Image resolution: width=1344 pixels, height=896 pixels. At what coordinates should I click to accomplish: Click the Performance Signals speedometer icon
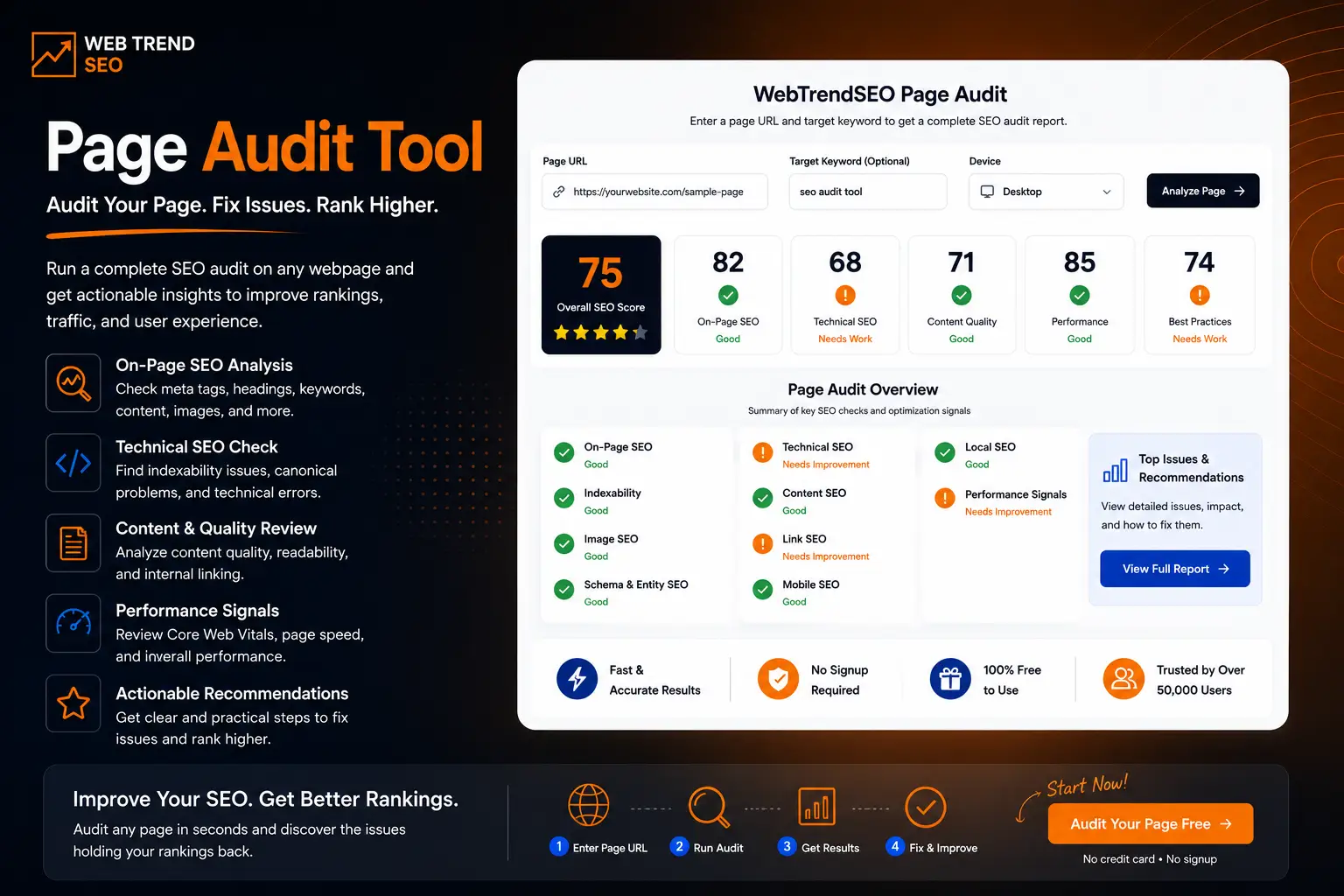(73, 623)
